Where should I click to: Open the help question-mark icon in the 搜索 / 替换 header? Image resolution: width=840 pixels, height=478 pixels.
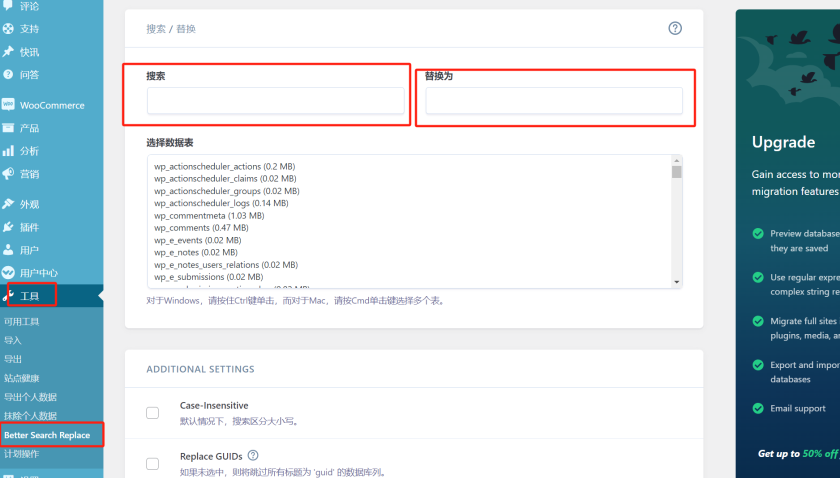[675, 28]
